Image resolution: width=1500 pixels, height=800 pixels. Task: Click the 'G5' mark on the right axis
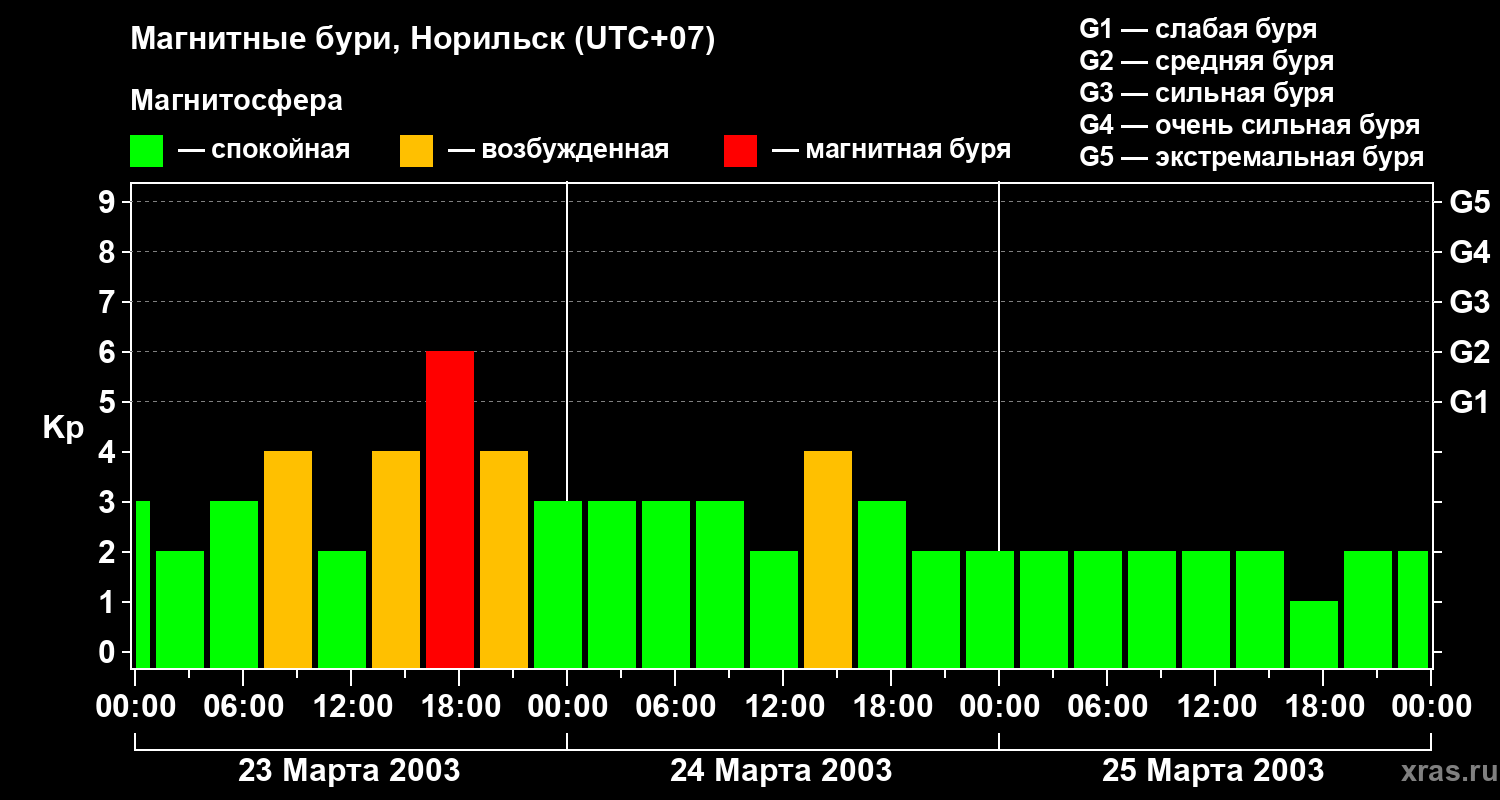click(1469, 202)
